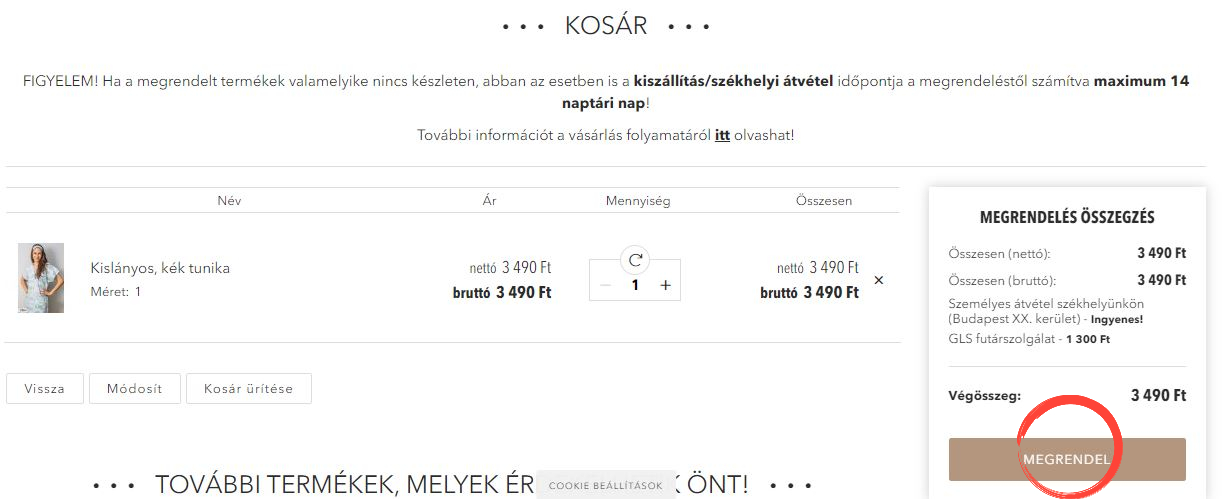This screenshot has width=1223, height=499.
Task: Click the MEGRENDELÉS ÖSSZEGZÉS panel title
Action: pyautogui.click(x=1067, y=217)
